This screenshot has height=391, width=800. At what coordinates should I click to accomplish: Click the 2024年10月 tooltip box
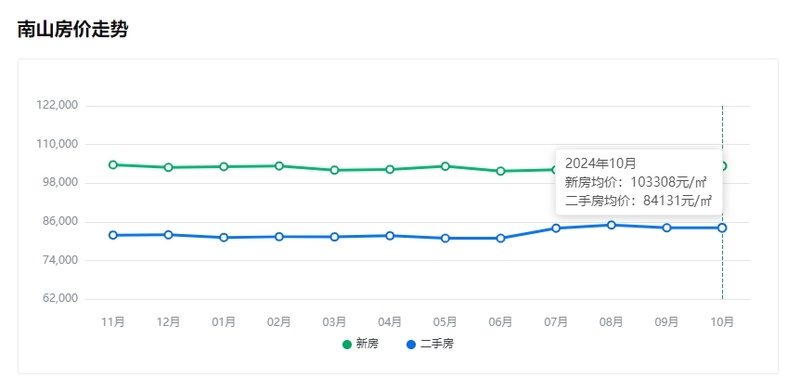click(x=639, y=182)
